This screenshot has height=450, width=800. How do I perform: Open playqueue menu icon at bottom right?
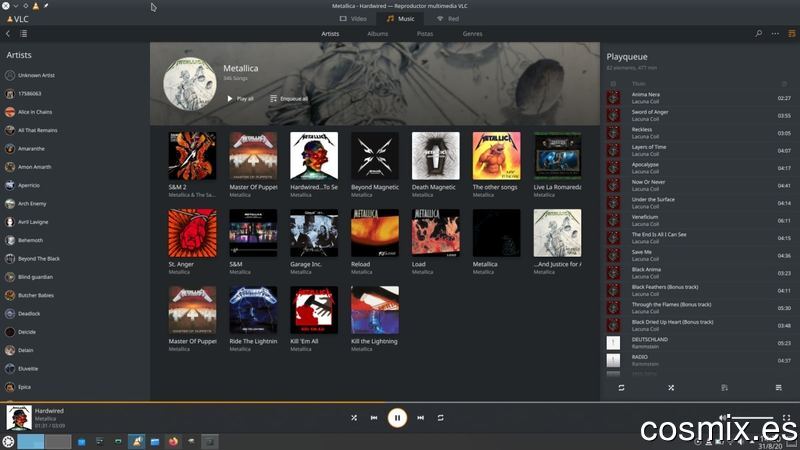pos(779,388)
